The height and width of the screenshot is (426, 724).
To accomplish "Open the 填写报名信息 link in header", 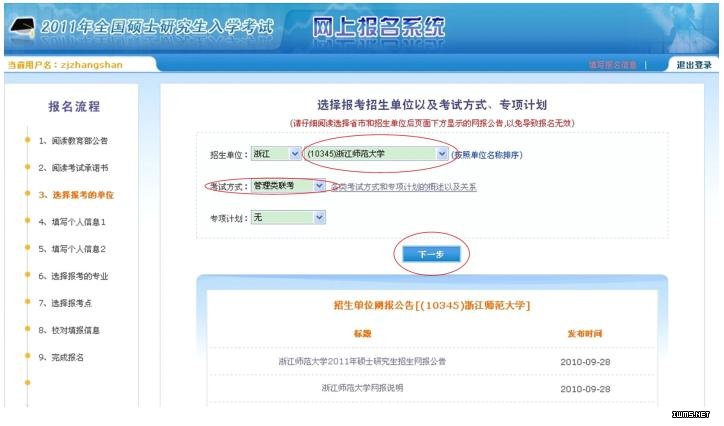I will coord(612,65).
